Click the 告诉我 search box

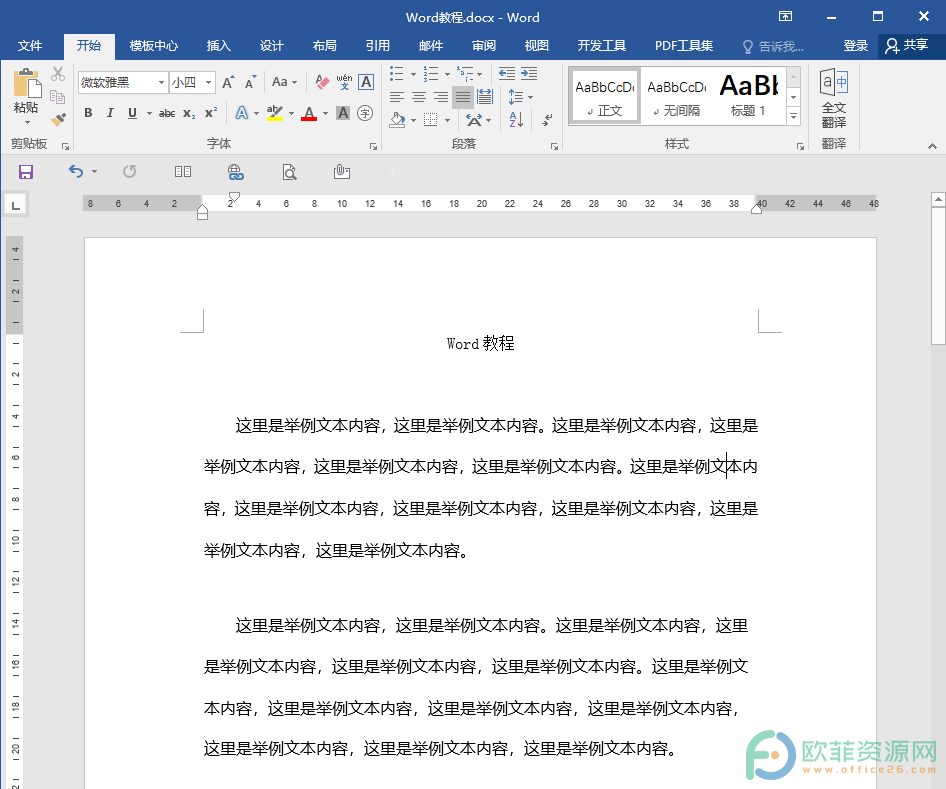click(x=773, y=46)
